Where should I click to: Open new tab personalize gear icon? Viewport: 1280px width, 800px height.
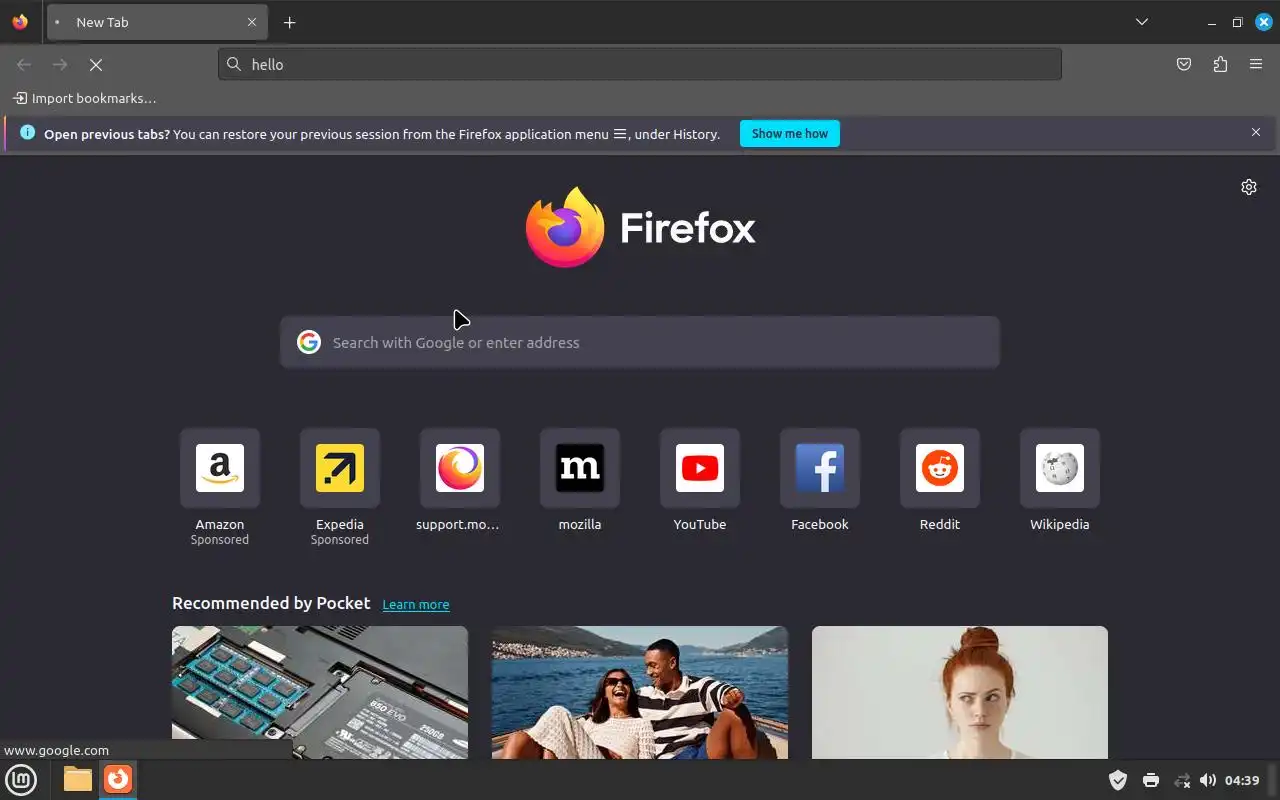[1249, 187]
